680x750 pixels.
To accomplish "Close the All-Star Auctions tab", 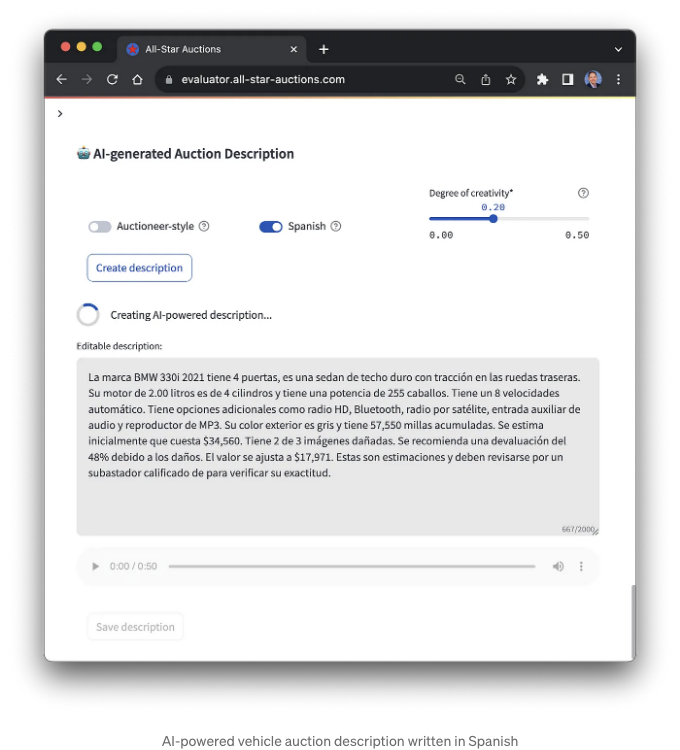I will click(x=294, y=49).
